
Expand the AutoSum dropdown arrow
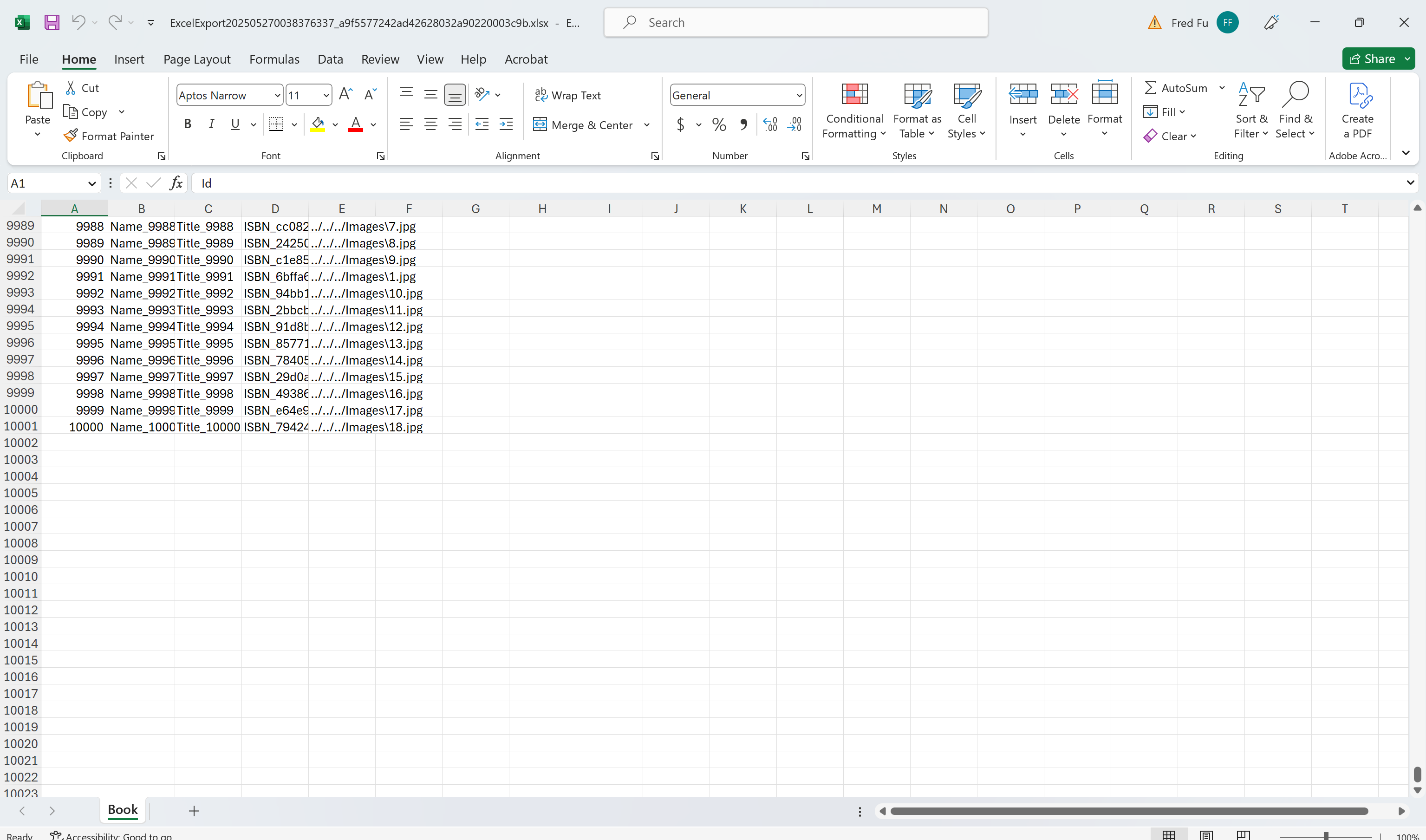click(x=1222, y=88)
